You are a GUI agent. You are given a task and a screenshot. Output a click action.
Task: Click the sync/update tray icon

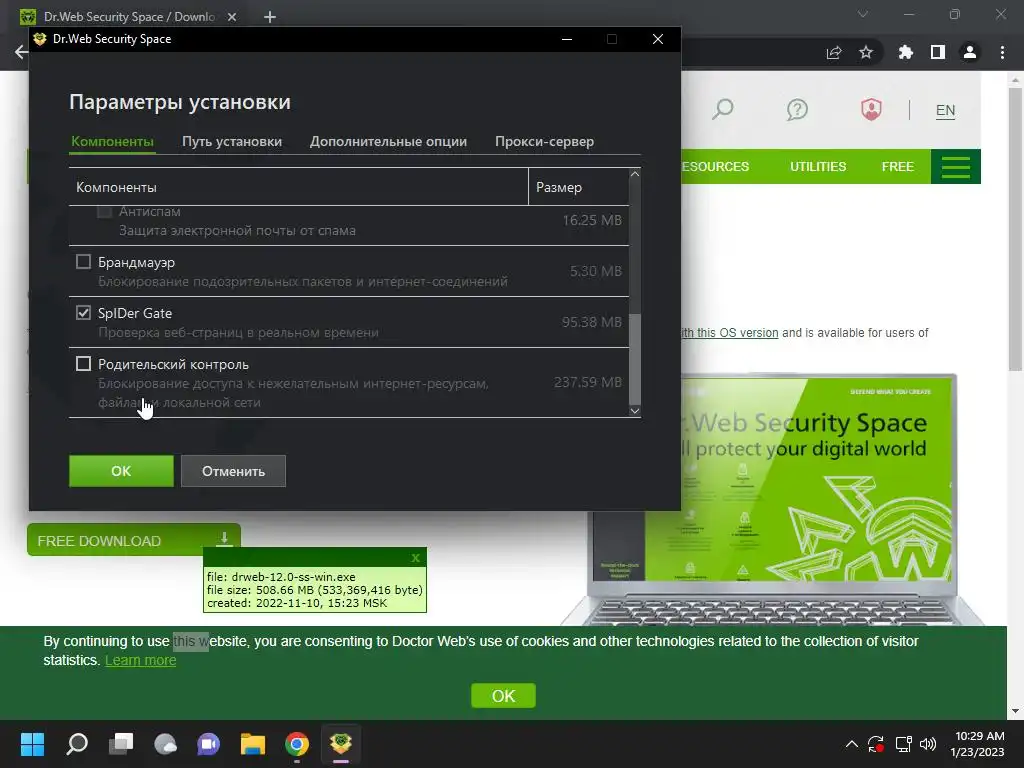pyautogui.click(x=876, y=744)
